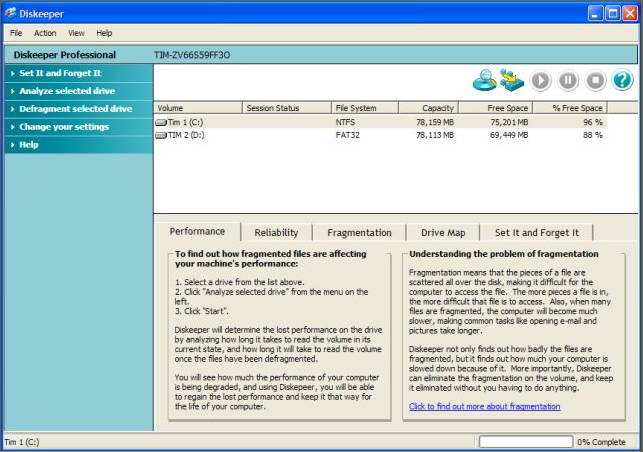Click the gray Pause button

click(568, 80)
